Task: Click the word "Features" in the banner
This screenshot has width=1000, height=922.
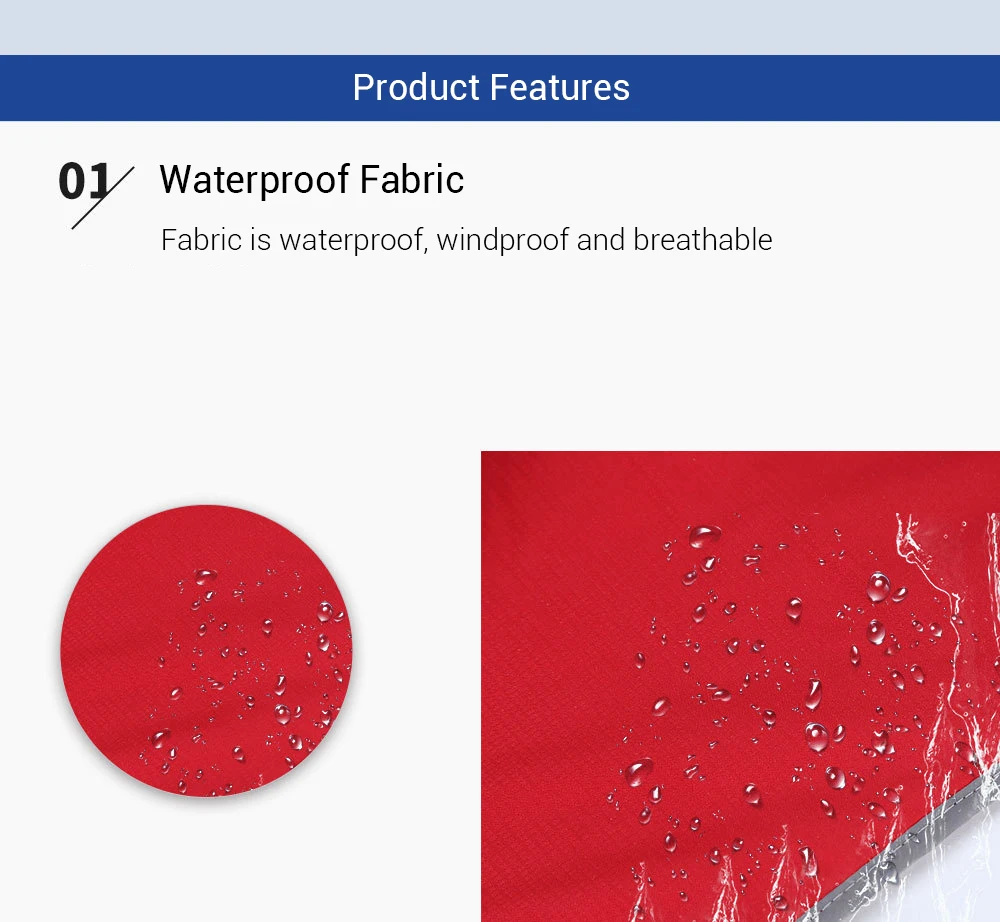Action: (x=560, y=88)
